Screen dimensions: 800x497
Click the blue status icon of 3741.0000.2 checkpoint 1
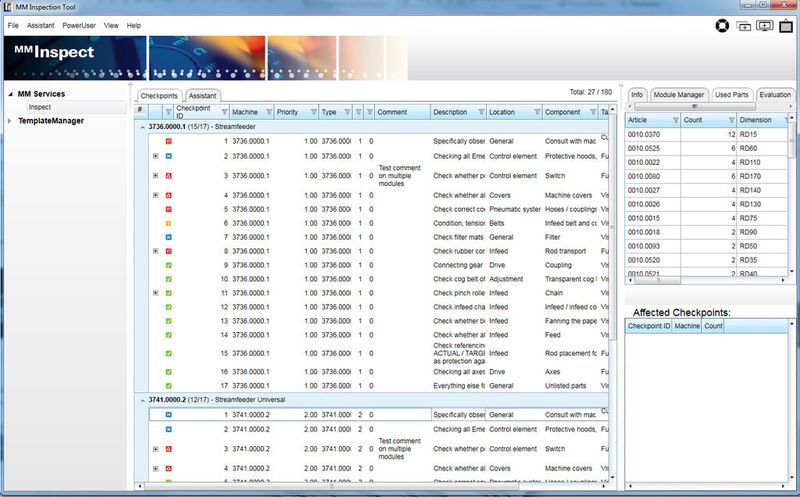click(169, 415)
